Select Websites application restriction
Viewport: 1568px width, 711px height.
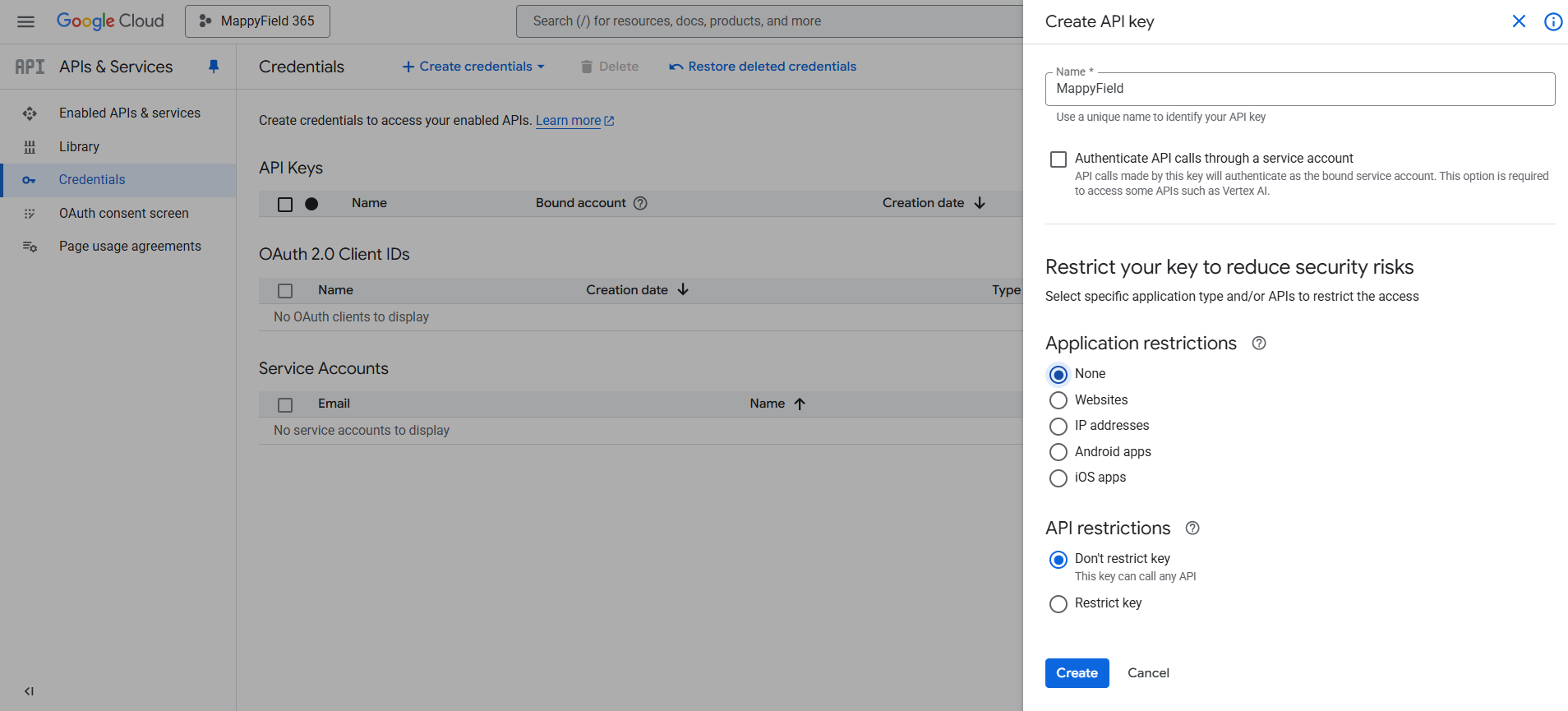coord(1058,400)
